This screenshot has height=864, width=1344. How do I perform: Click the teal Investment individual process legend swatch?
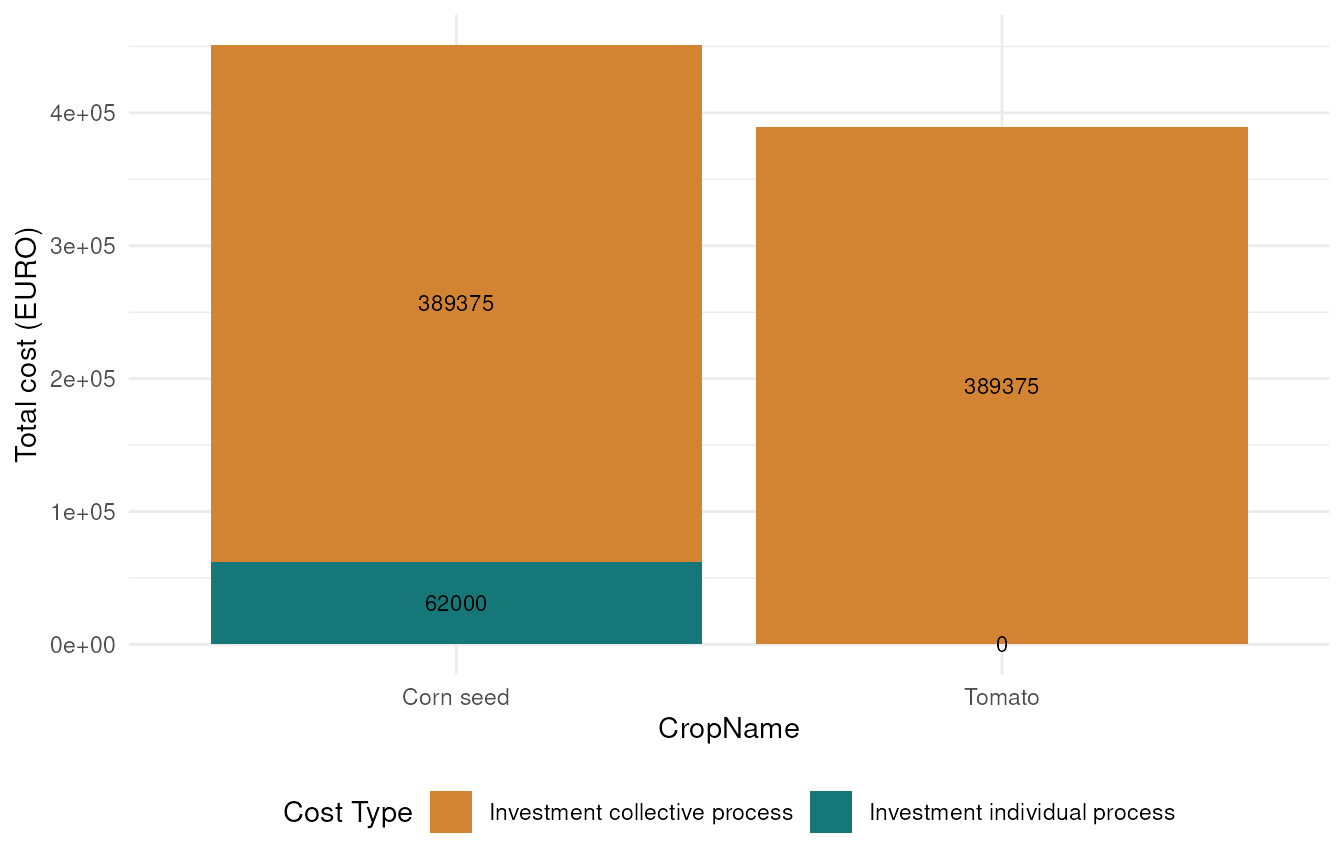tap(831, 812)
